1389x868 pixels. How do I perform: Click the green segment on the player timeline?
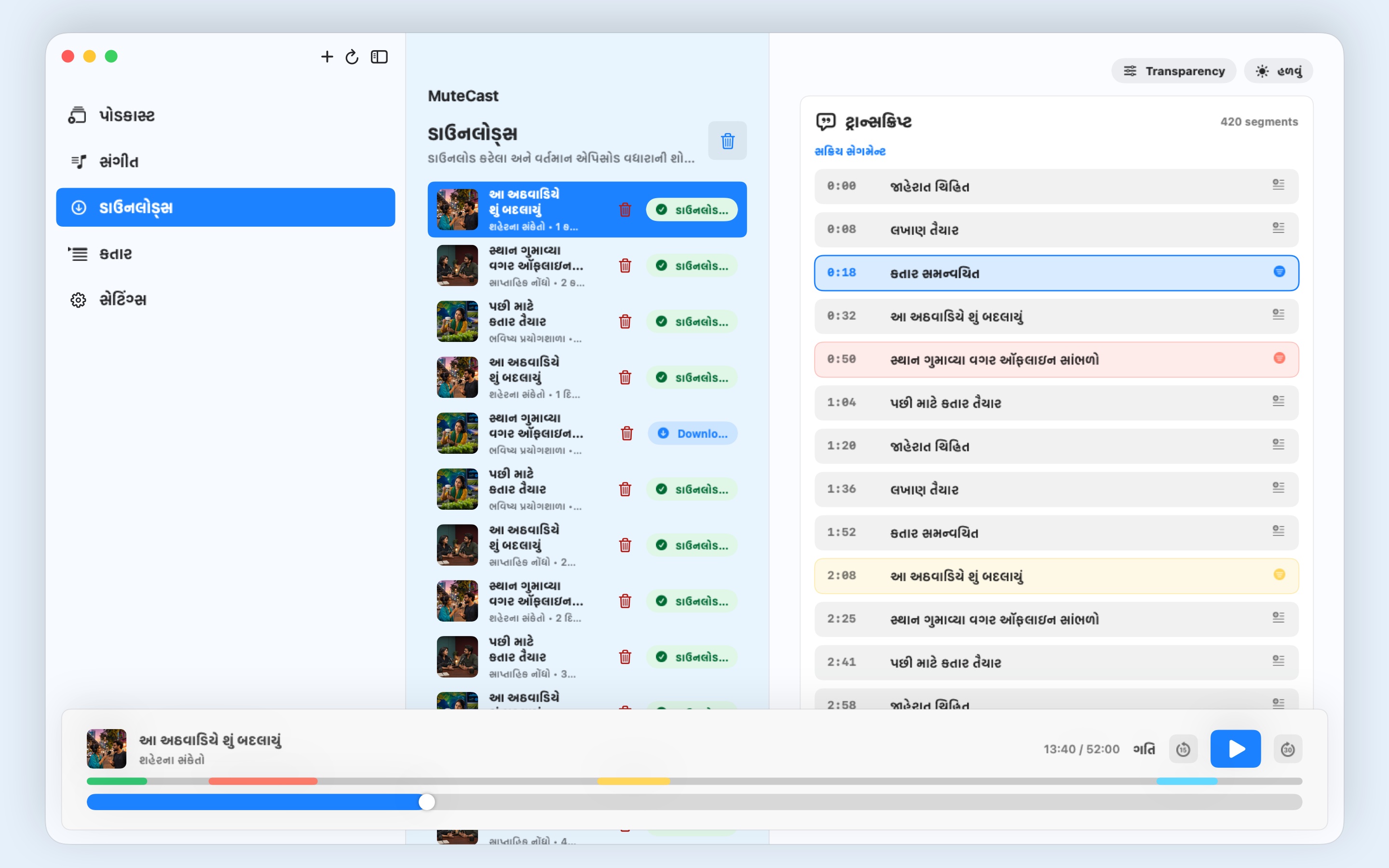pyautogui.click(x=117, y=781)
